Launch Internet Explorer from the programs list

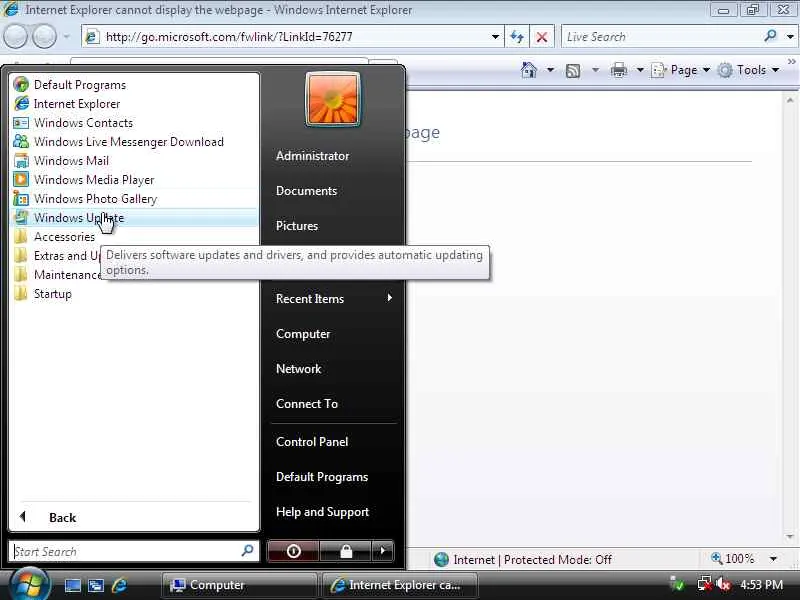(134, 104)
